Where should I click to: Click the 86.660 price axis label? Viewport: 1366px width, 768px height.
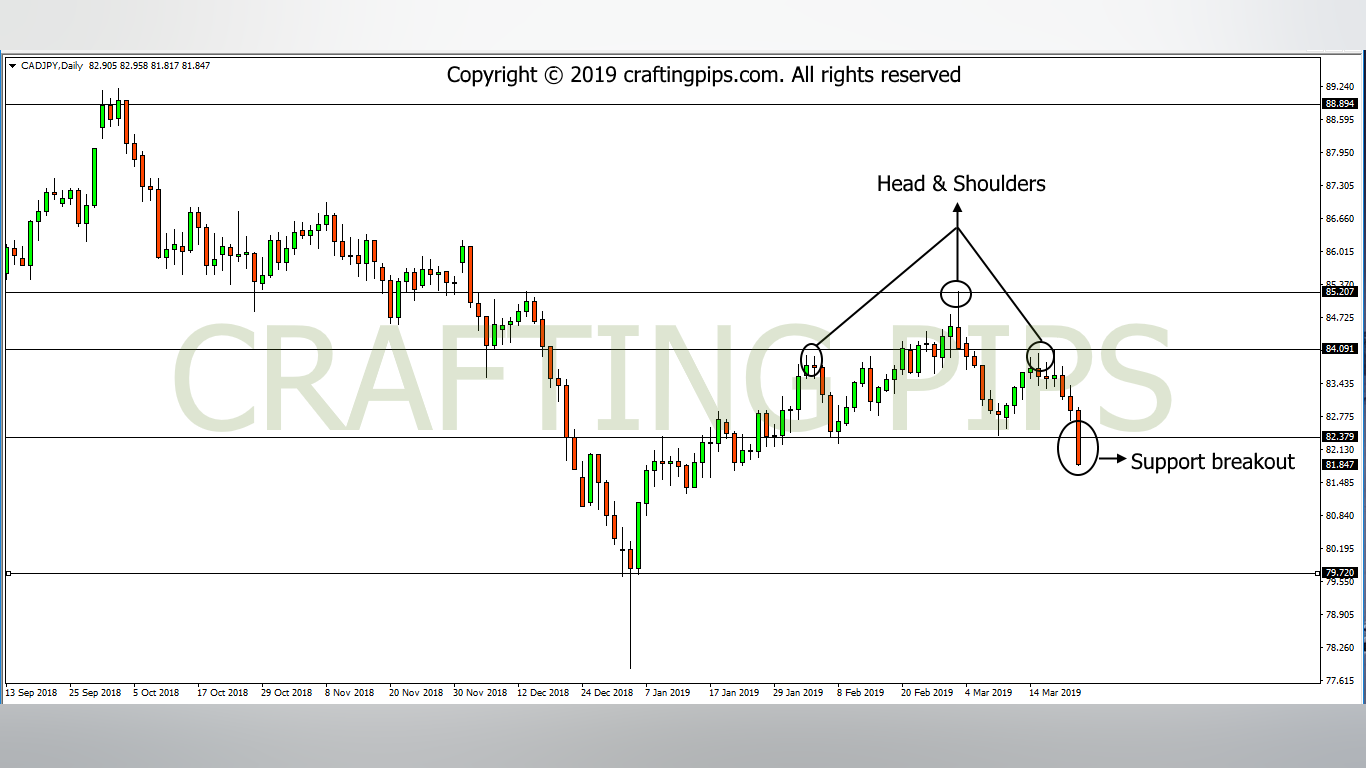point(1340,219)
